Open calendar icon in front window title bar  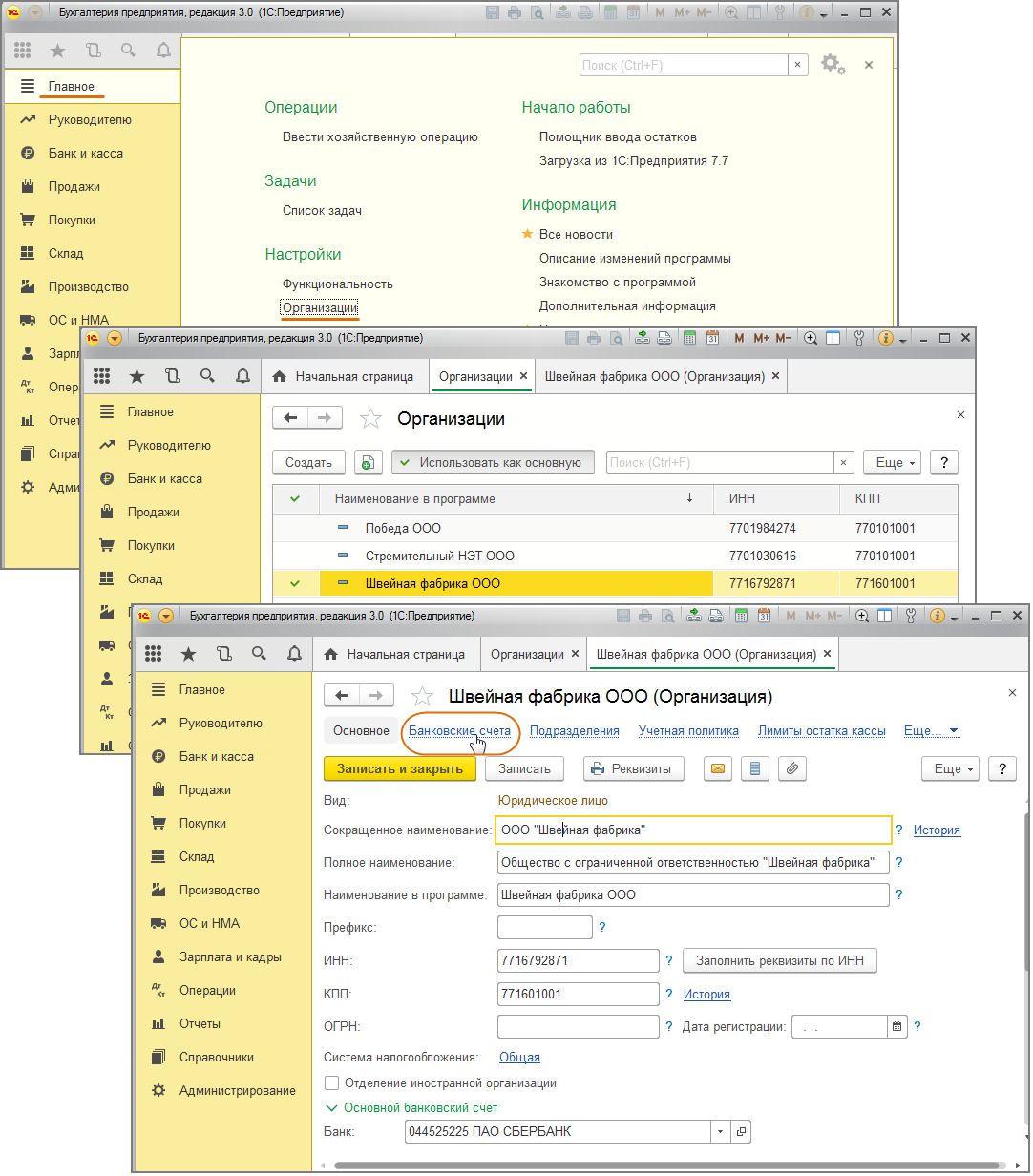[x=764, y=616]
